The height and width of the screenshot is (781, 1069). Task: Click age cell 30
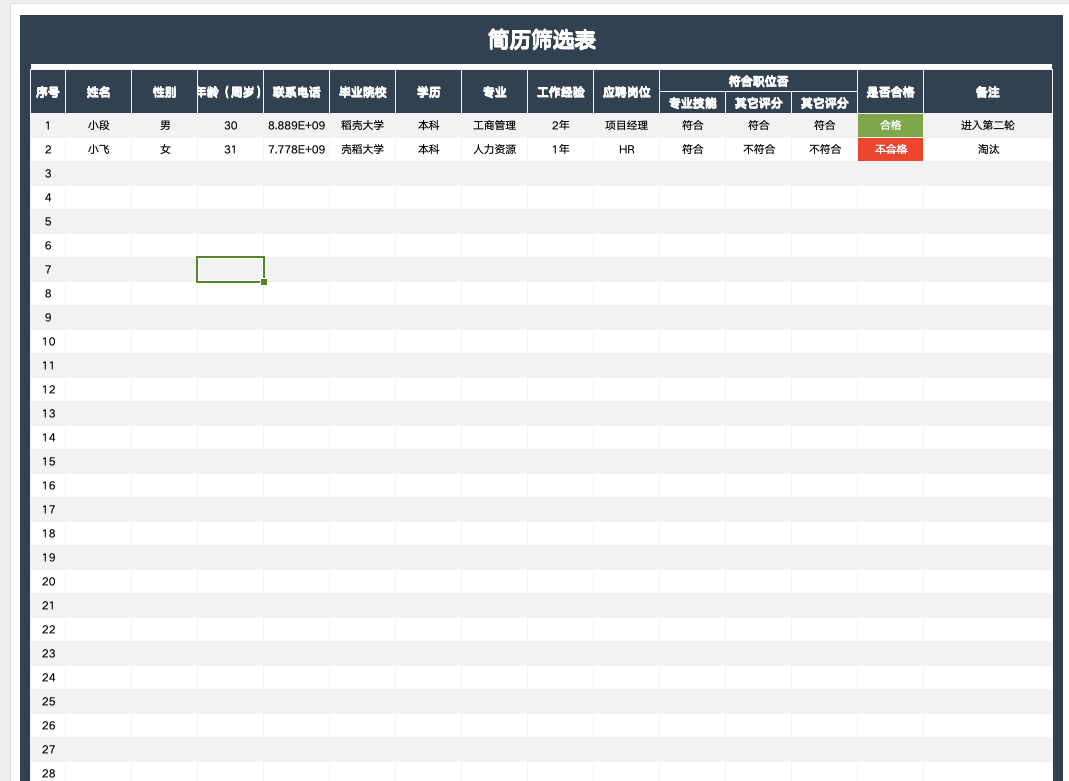230,125
